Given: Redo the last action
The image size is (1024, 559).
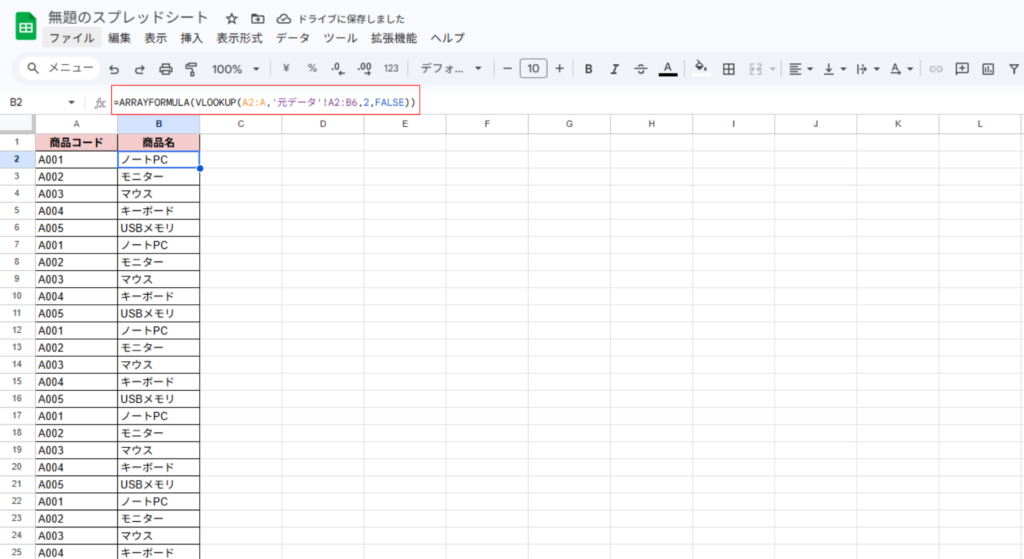Looking at the screenshot, I should [139, 69].
